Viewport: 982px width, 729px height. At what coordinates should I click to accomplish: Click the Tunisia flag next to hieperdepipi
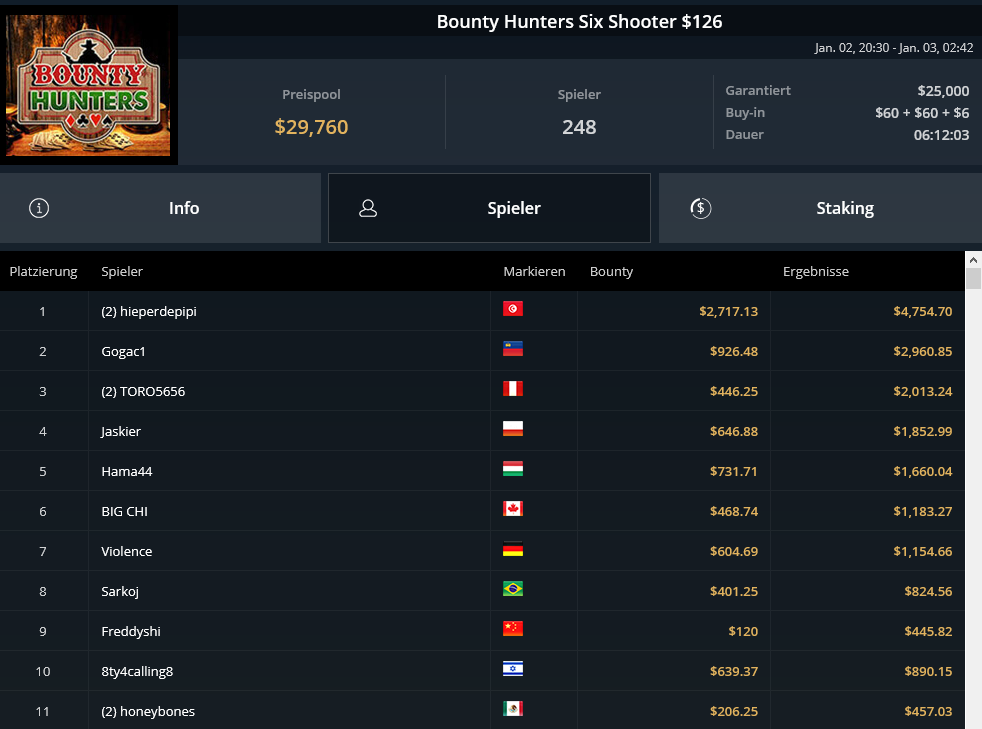(x=512, y=309)
